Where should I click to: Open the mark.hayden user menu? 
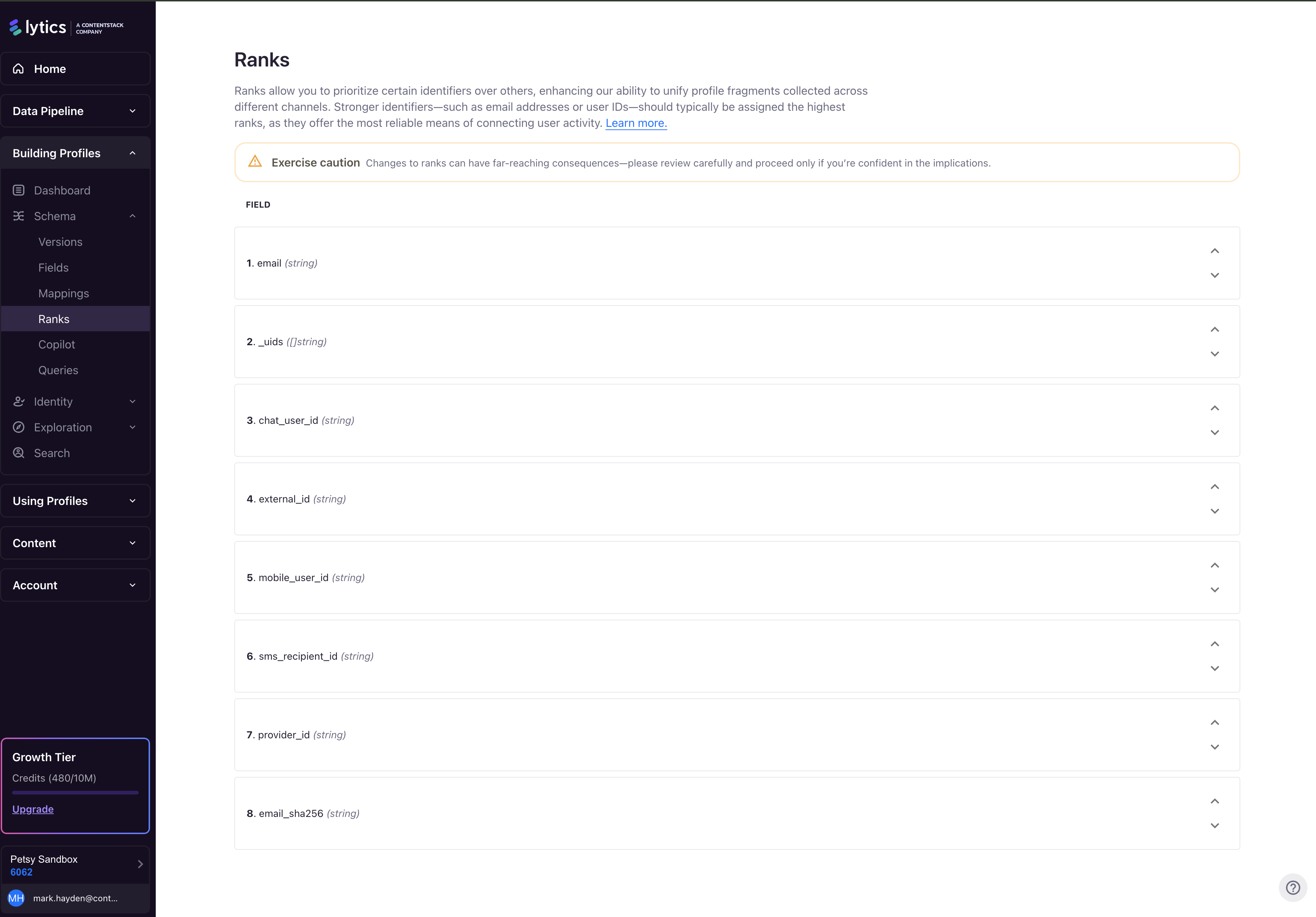pyautogui.click(x=75, y=898)
